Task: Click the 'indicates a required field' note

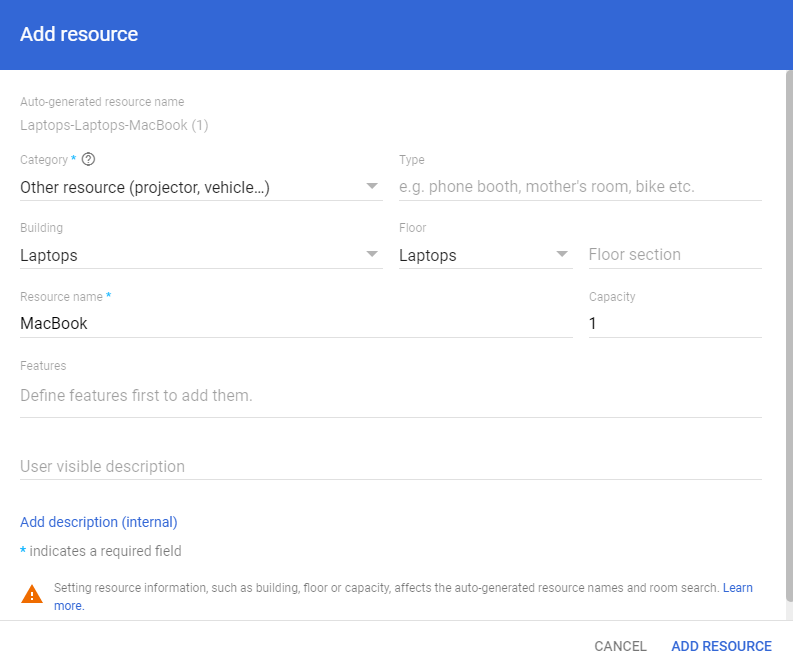Action: click(105, 551)
